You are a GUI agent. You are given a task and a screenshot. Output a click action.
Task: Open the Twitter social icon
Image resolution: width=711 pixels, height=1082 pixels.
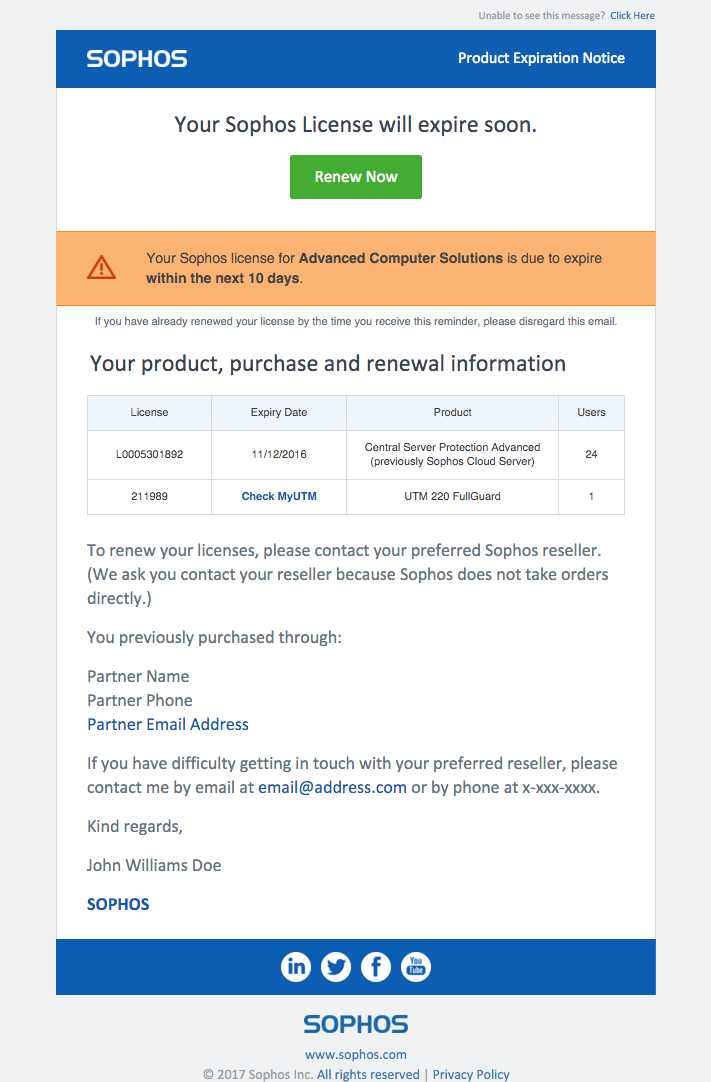[x=336, y=967]
